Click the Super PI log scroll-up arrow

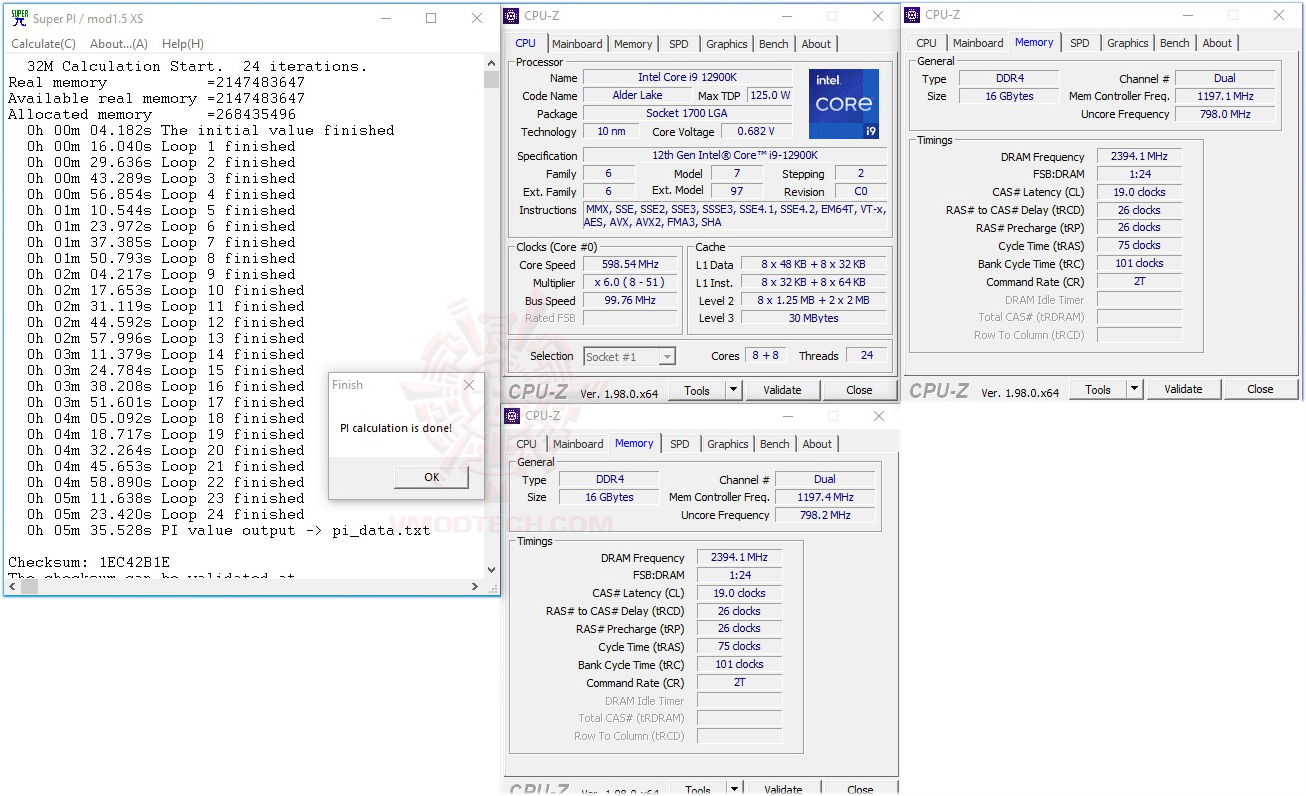tap(491, 64)
